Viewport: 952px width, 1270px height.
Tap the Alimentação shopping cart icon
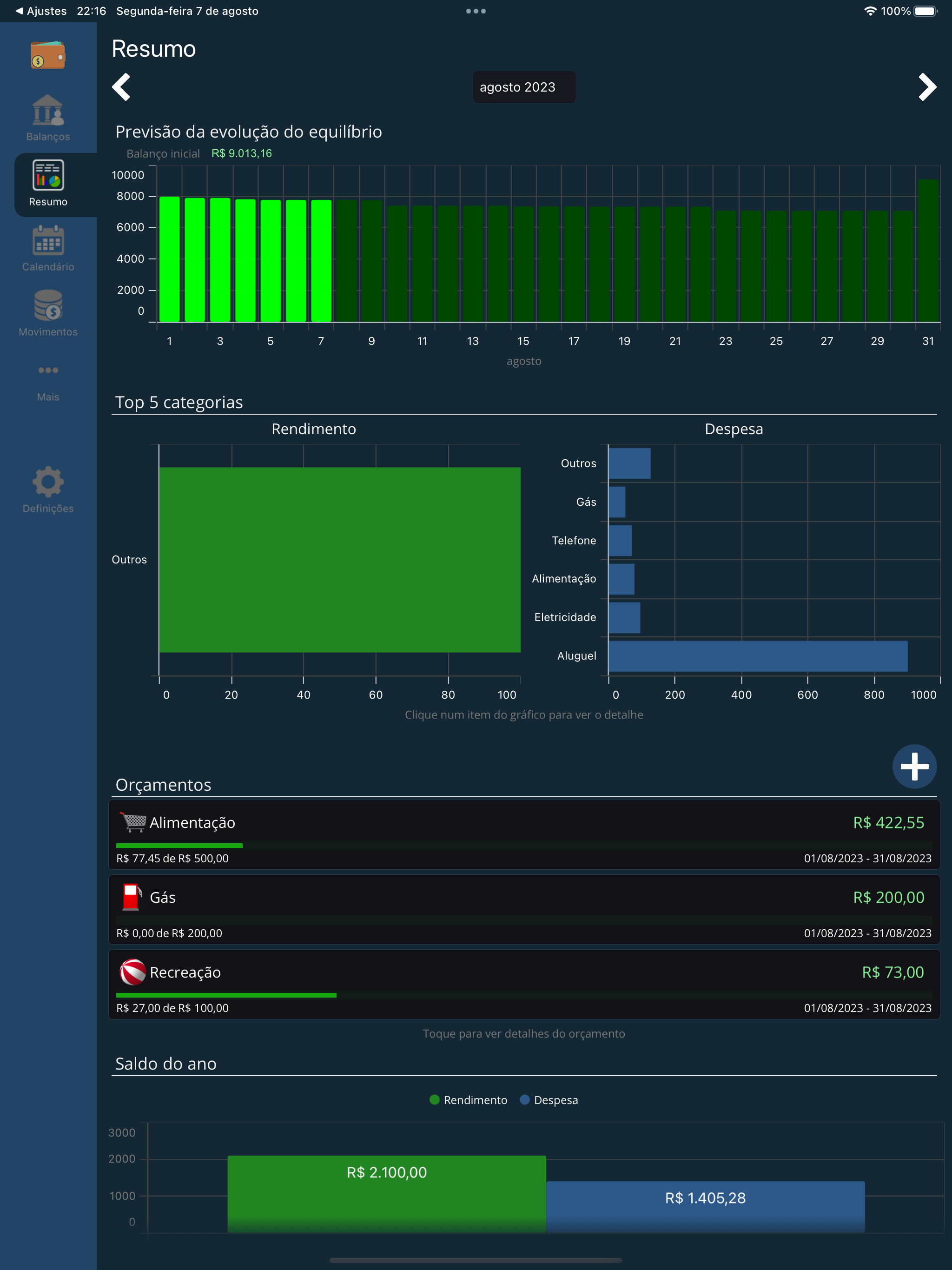click(133, 822)
